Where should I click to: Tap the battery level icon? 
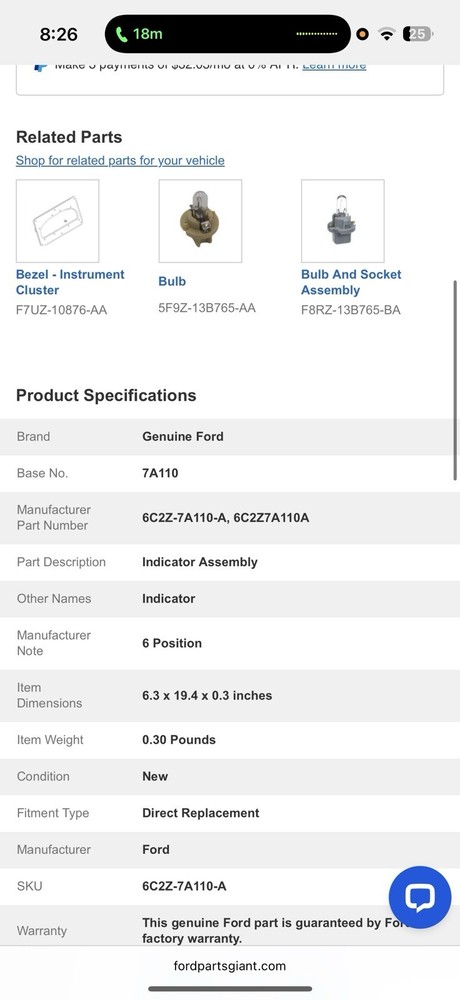(x=418, y=34)
